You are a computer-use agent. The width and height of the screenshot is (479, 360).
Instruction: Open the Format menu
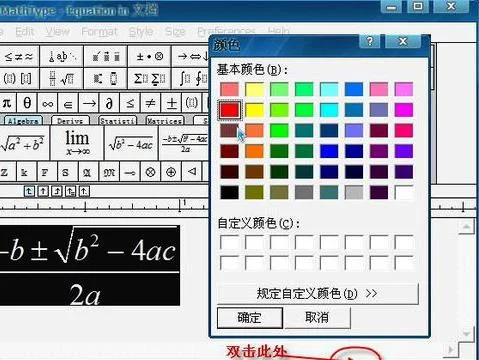pos(99,32)
